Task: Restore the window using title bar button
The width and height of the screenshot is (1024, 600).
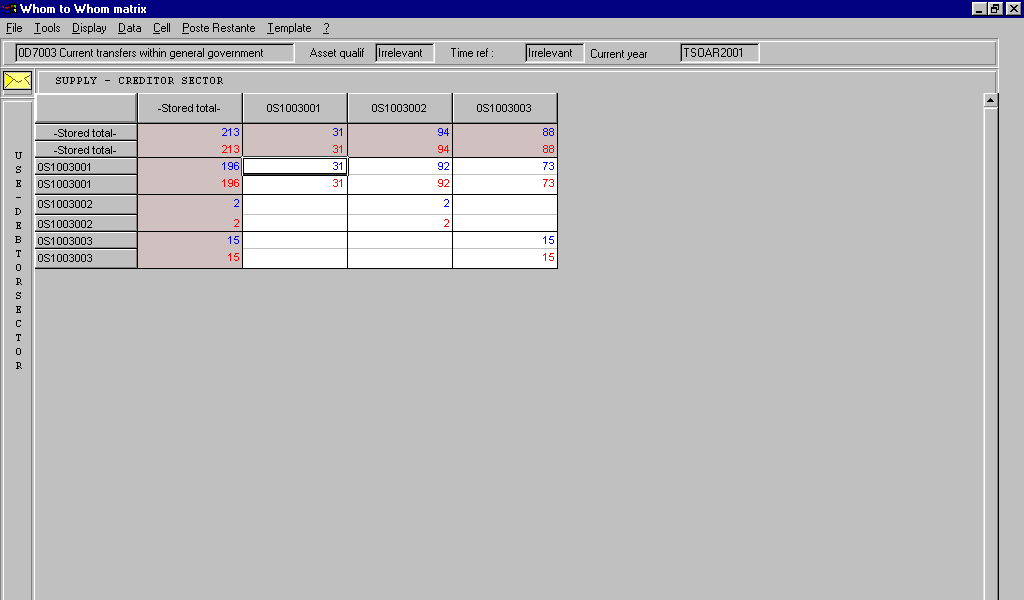Action: click(x=995, y=9)
